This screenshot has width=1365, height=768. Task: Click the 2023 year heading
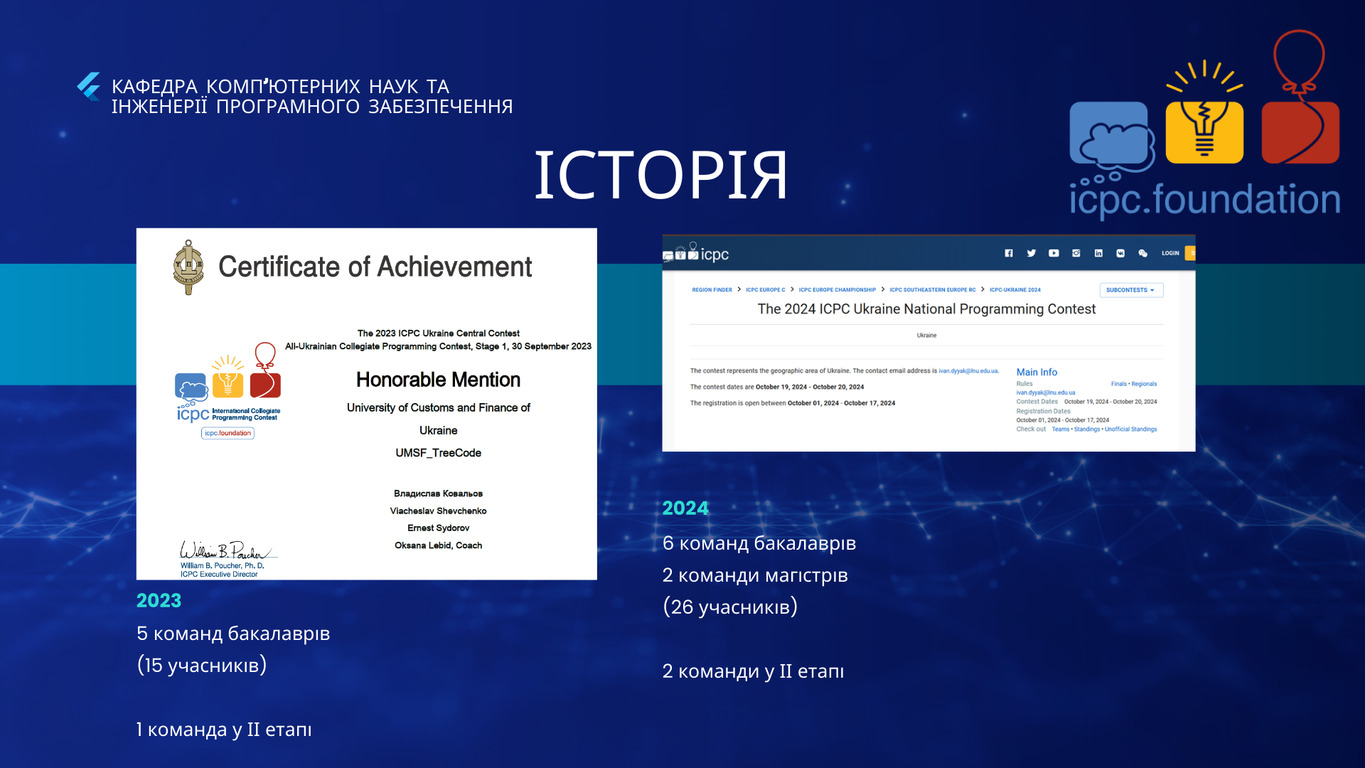(159, 600)
